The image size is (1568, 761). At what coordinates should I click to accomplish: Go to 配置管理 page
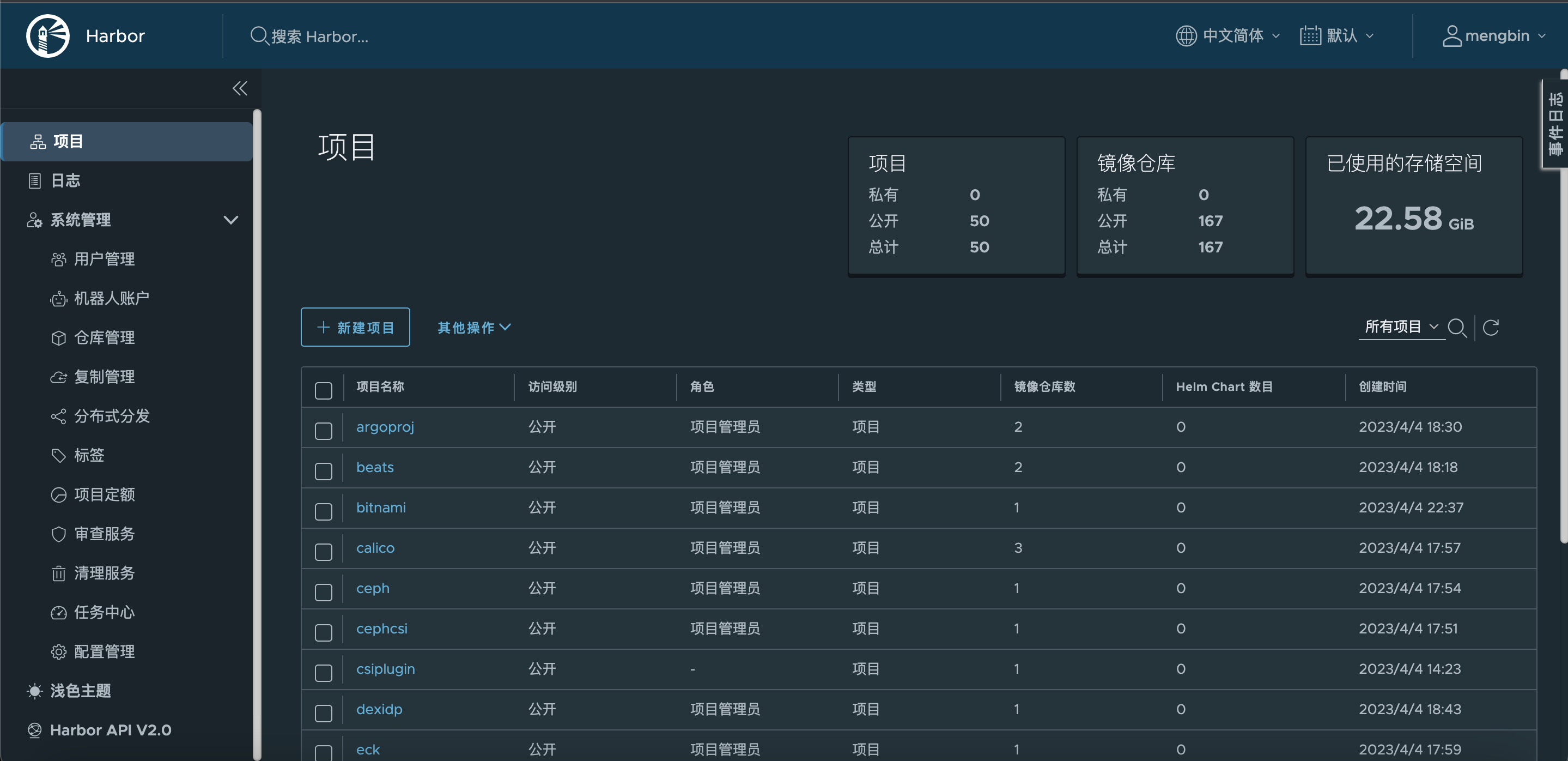point(104,652)
